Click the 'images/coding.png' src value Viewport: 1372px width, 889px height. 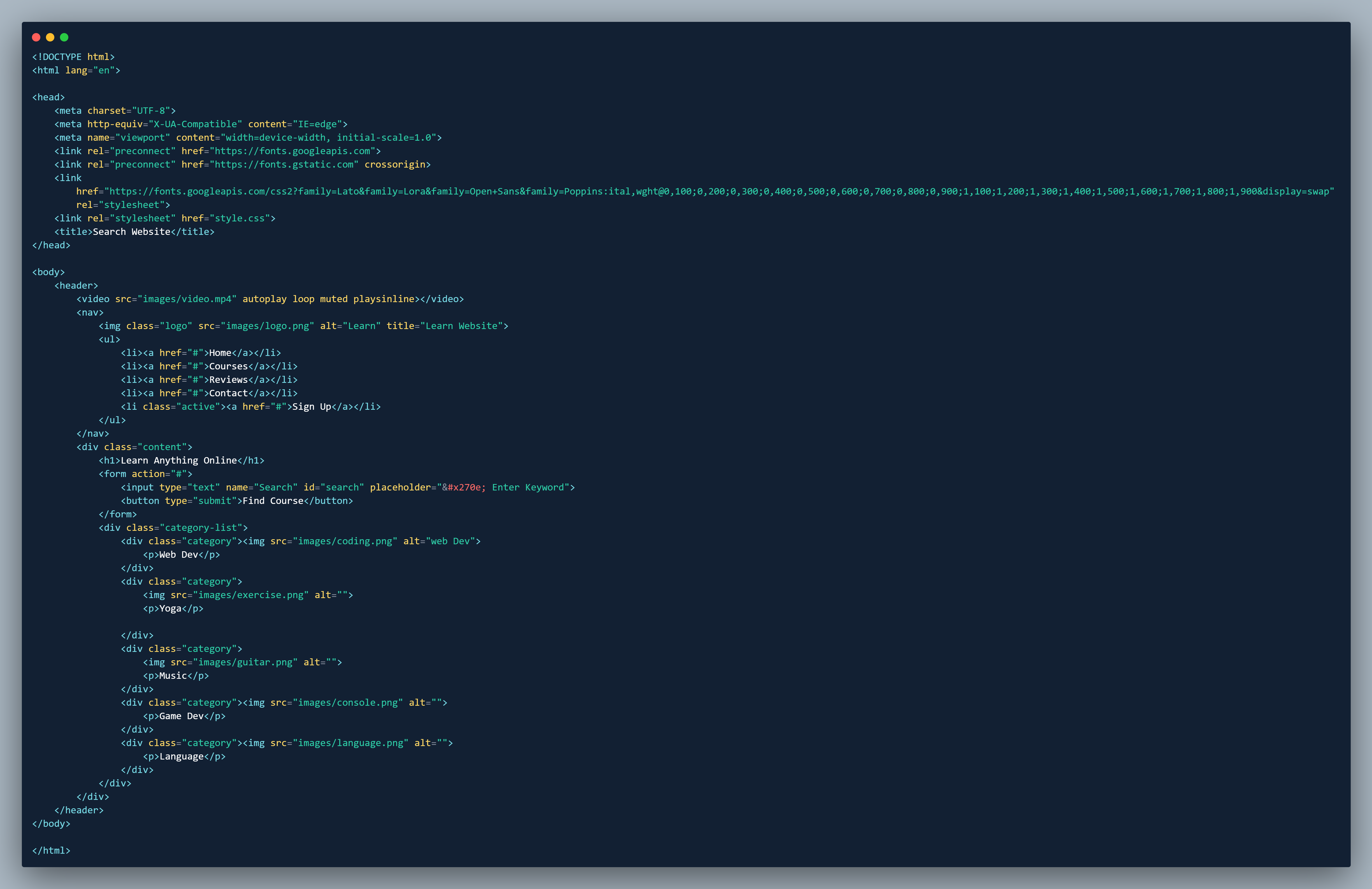[345, 542]
